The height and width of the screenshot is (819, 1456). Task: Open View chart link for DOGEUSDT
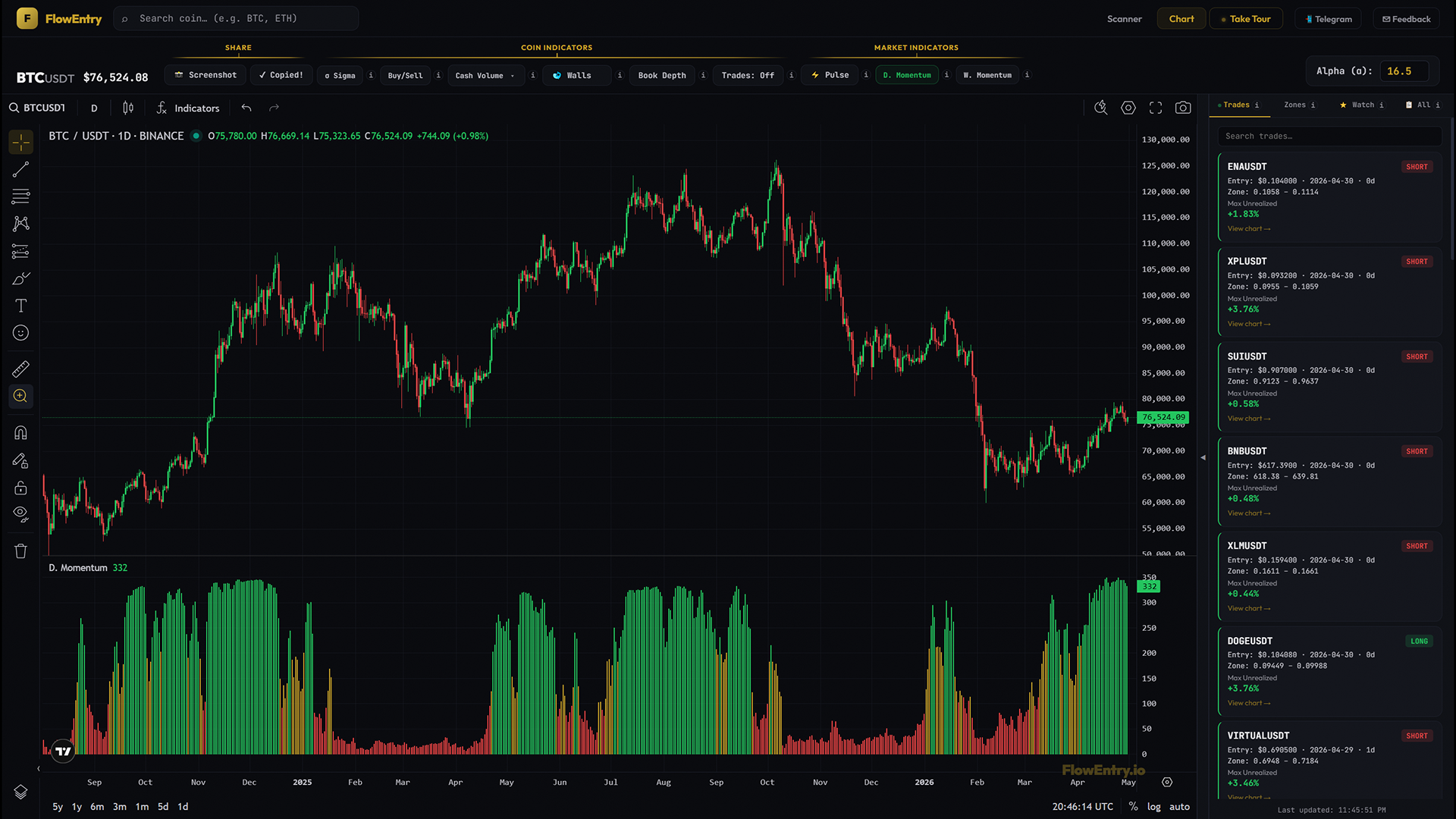(1248, 703)
